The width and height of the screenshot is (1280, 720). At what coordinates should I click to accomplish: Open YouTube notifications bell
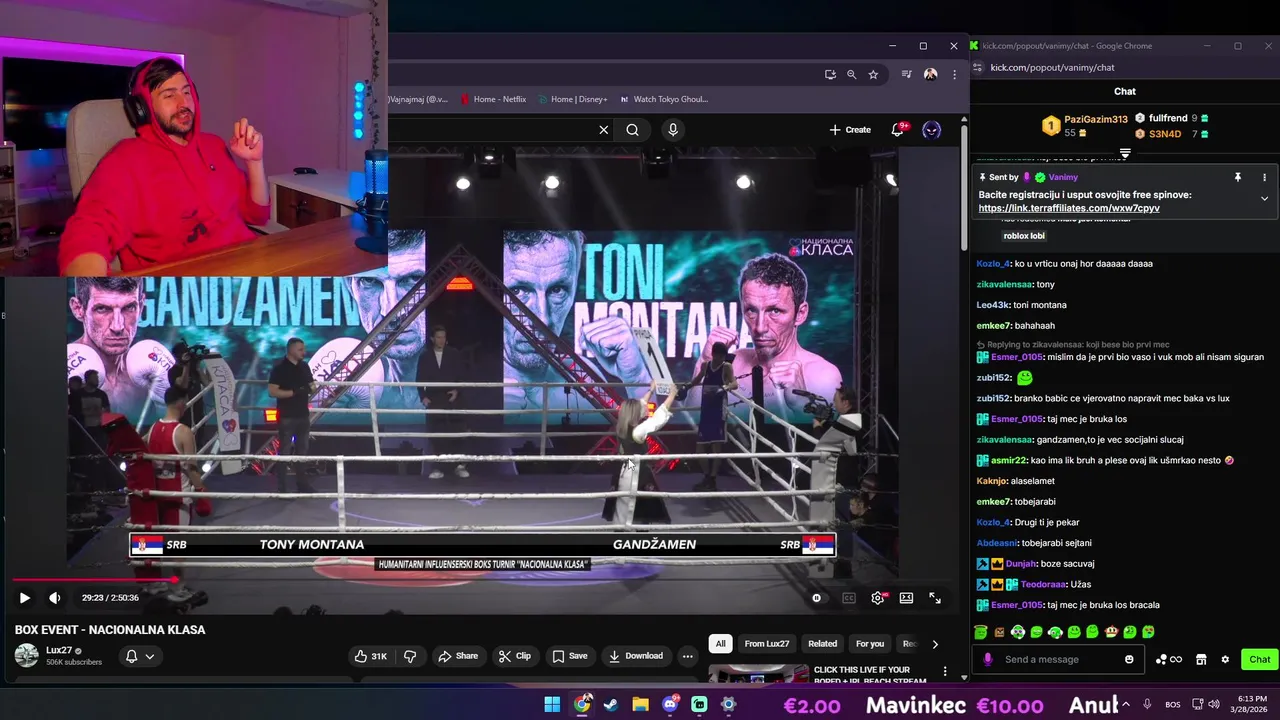(898, 130)
